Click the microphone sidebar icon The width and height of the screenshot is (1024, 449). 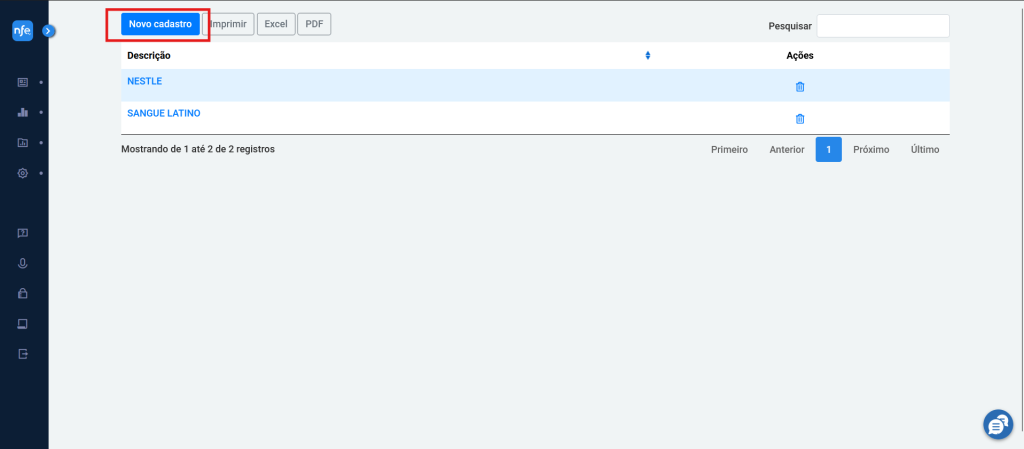23,263
